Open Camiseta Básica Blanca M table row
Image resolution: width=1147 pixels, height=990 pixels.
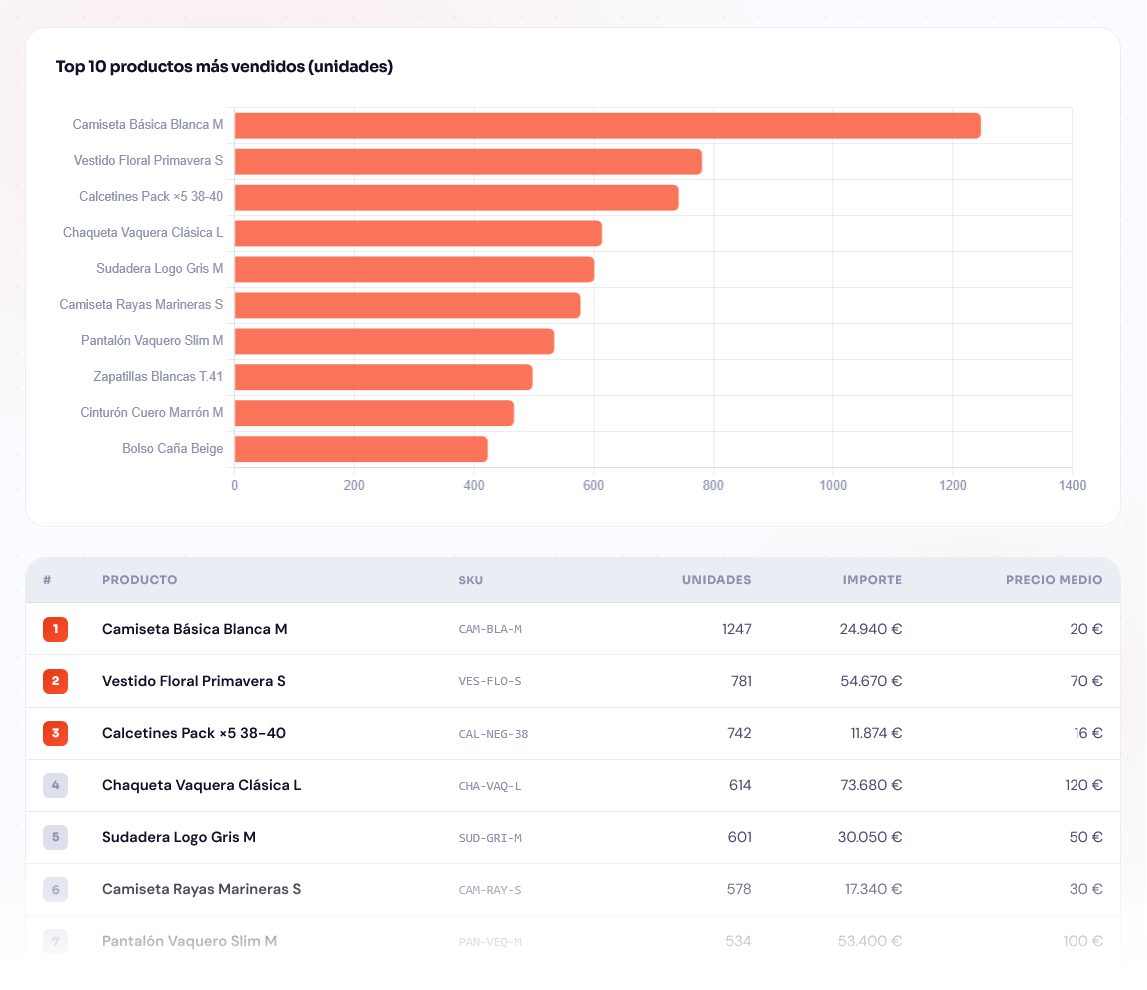pos(194,629)
